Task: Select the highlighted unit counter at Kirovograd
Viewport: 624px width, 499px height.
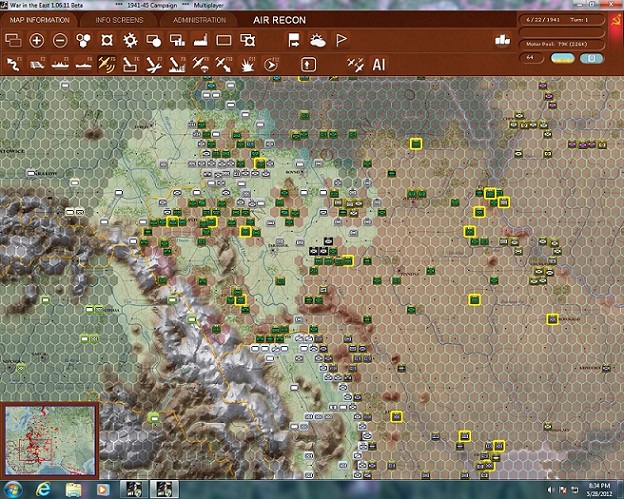Action: click(552, 319)
